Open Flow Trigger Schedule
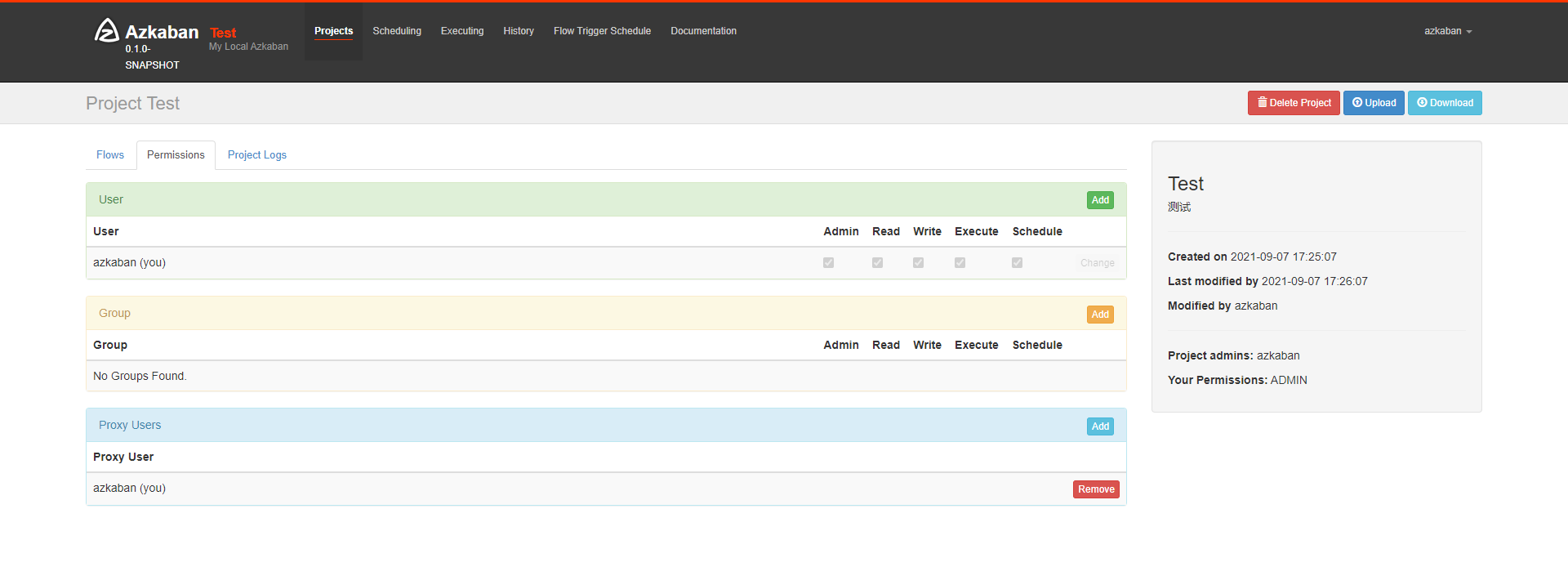1568x567 pixels. (x=602, y=31)
